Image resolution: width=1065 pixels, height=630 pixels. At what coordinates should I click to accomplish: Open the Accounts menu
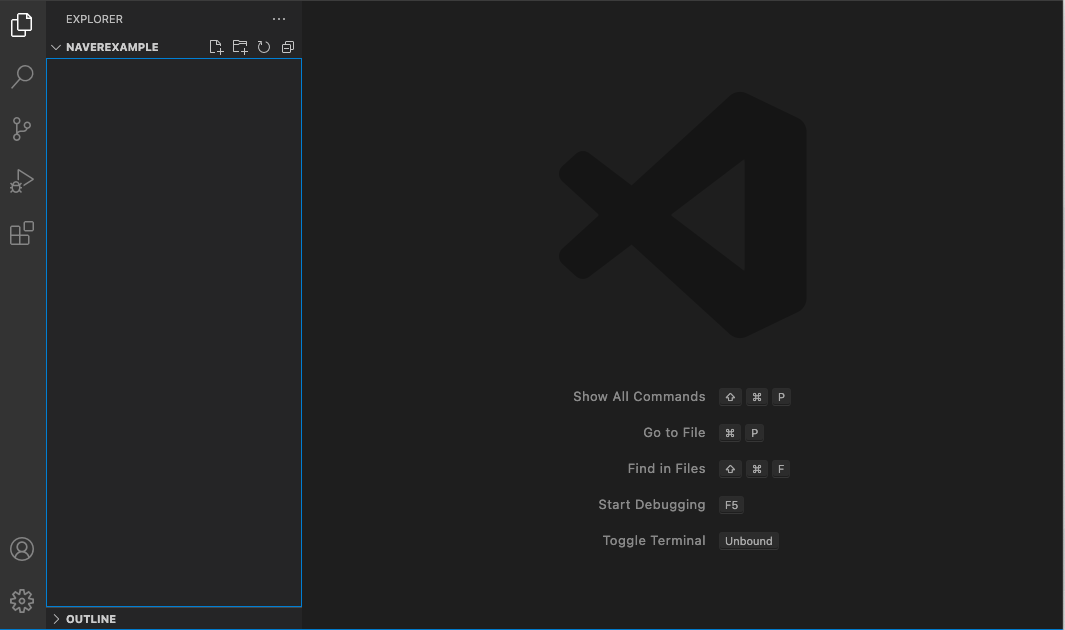pos(22,549)
